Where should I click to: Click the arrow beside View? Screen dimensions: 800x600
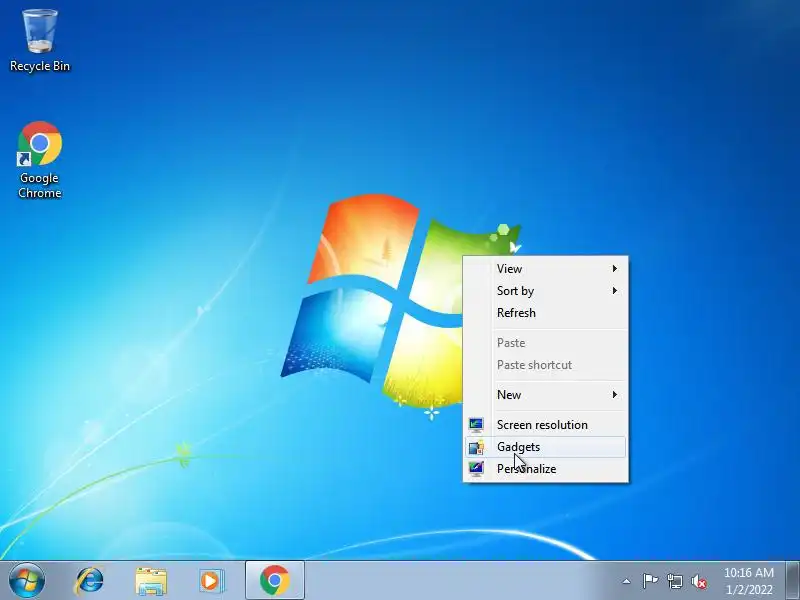click(615, 268)
